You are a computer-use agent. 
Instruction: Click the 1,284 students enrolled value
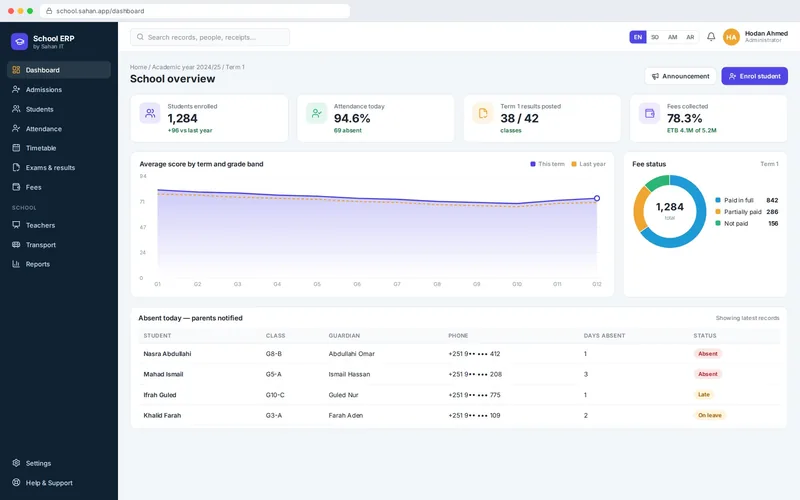point(183,118)
